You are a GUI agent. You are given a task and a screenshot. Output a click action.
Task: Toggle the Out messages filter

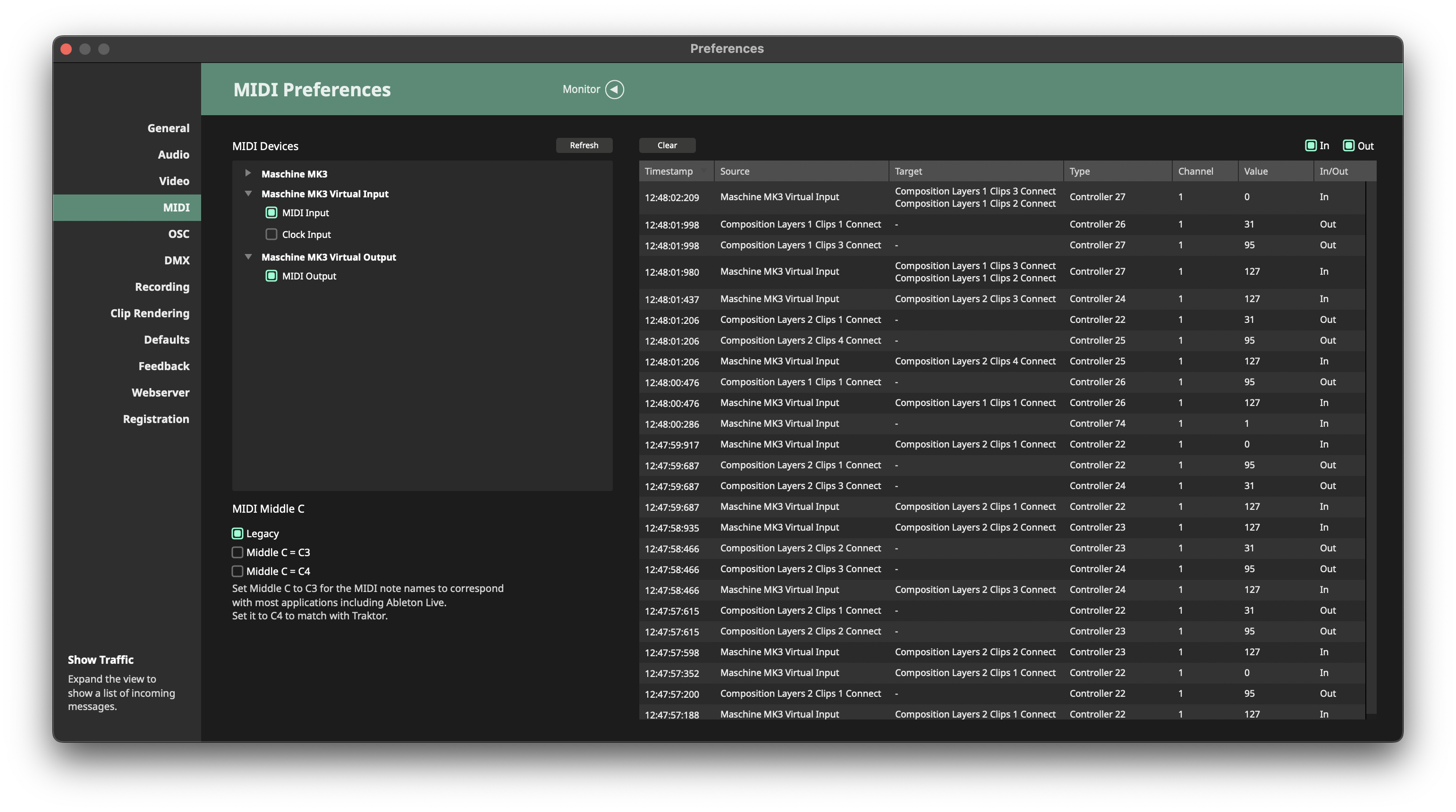click(x=1348, y=145)
